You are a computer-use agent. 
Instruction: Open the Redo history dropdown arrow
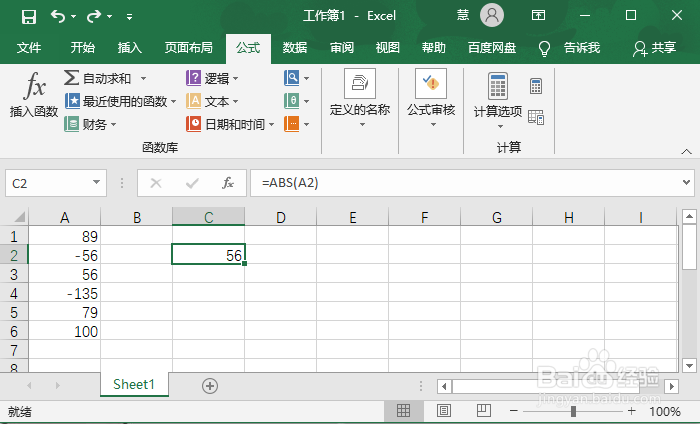coord(109,17)
